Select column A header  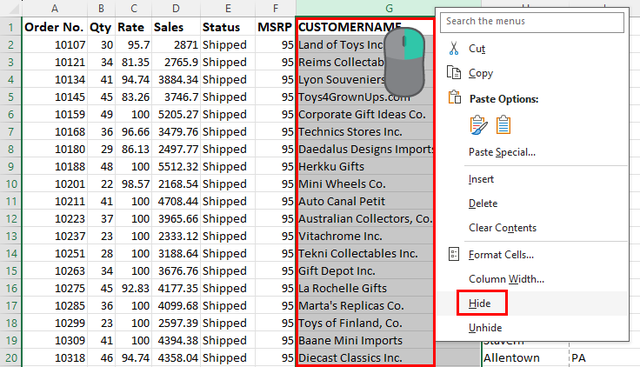click(x=55, y=8)
